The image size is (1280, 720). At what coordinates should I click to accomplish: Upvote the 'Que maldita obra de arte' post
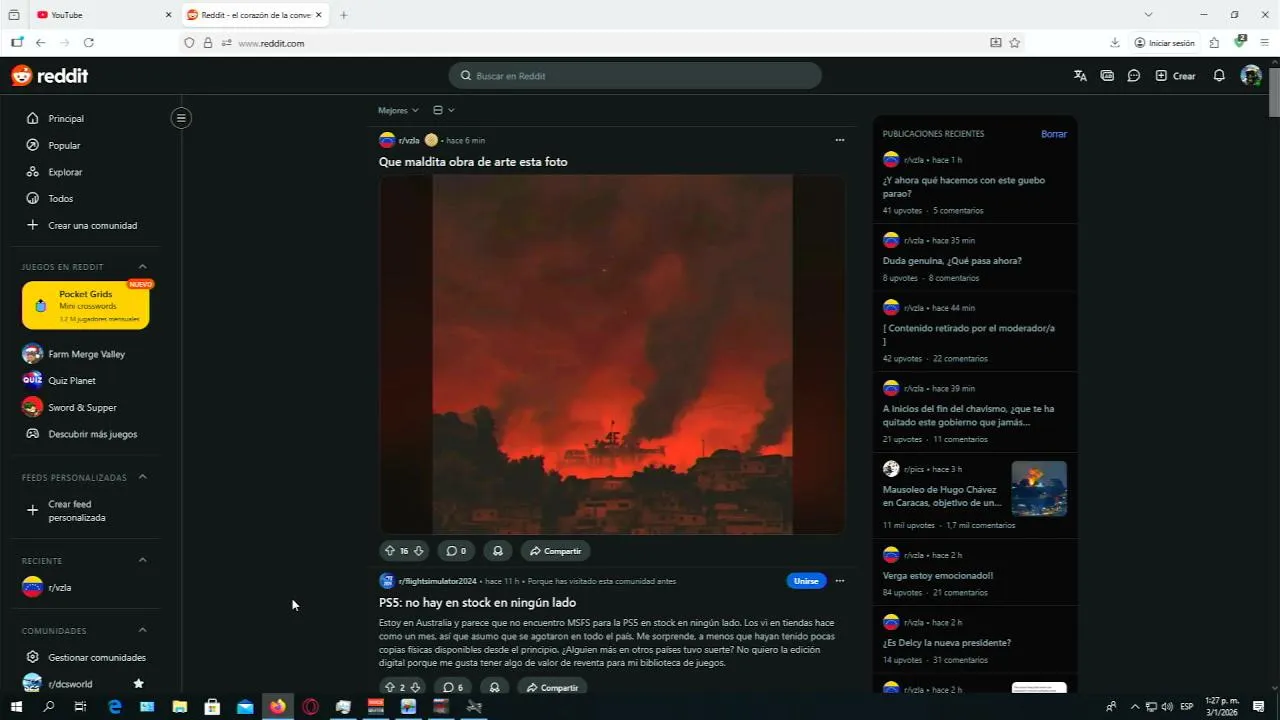coord(390,551)
